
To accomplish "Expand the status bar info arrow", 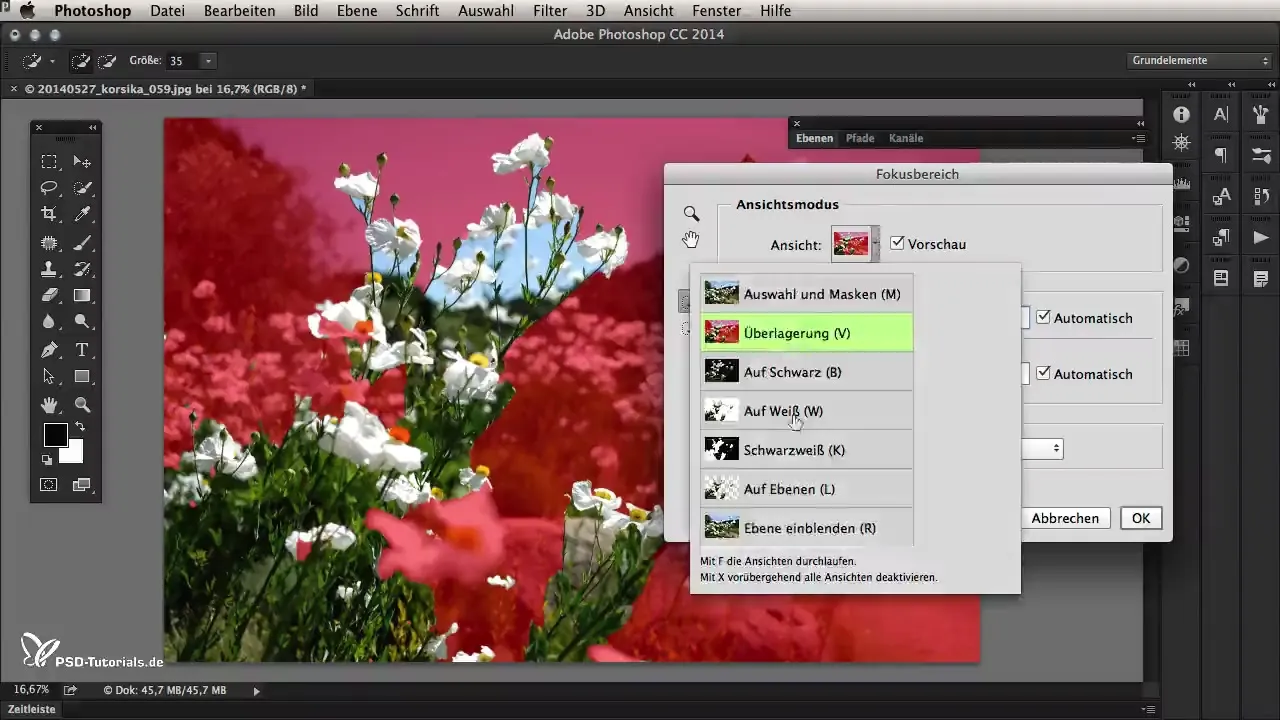I will click(256, 691).
